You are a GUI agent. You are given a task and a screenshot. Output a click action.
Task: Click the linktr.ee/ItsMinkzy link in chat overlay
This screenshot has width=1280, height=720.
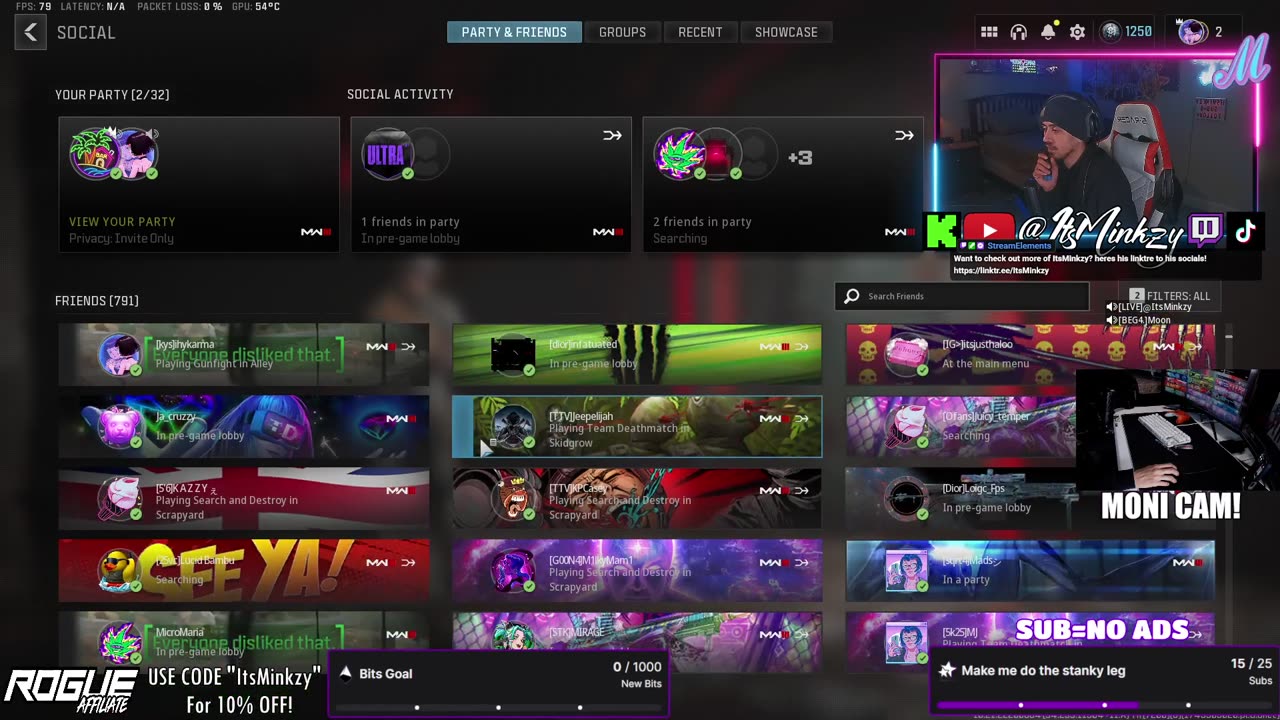1001,270
